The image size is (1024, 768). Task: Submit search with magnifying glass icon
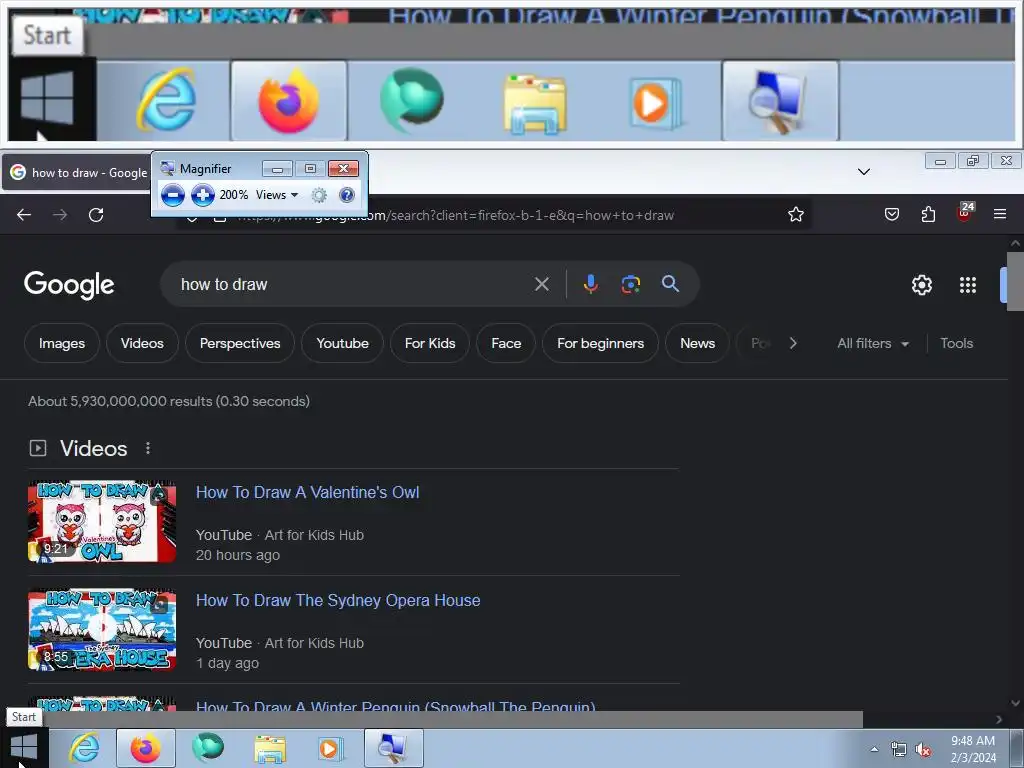pyautogui.click(x=670, y=283)
